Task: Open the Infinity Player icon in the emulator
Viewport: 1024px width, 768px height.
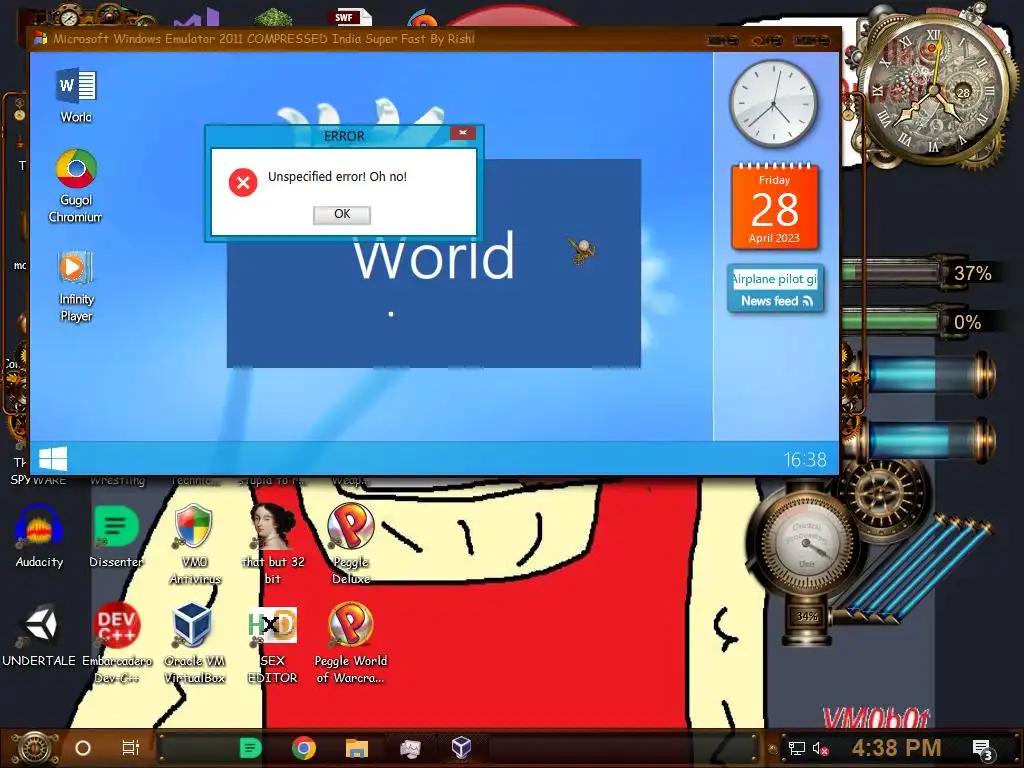Action: pyautogui.click(x=76, y=286)
